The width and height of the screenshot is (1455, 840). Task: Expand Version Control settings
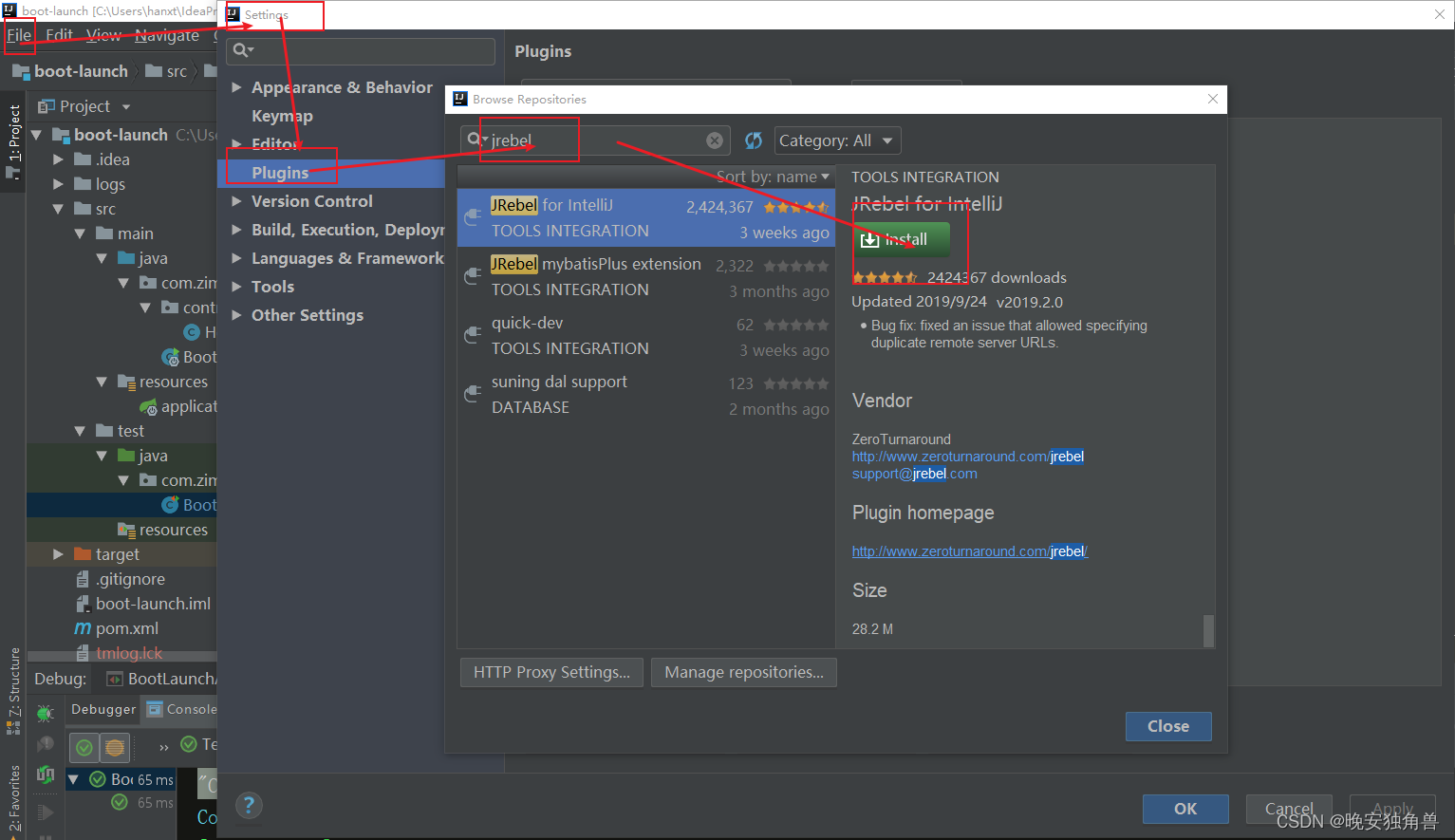point(236,201)
